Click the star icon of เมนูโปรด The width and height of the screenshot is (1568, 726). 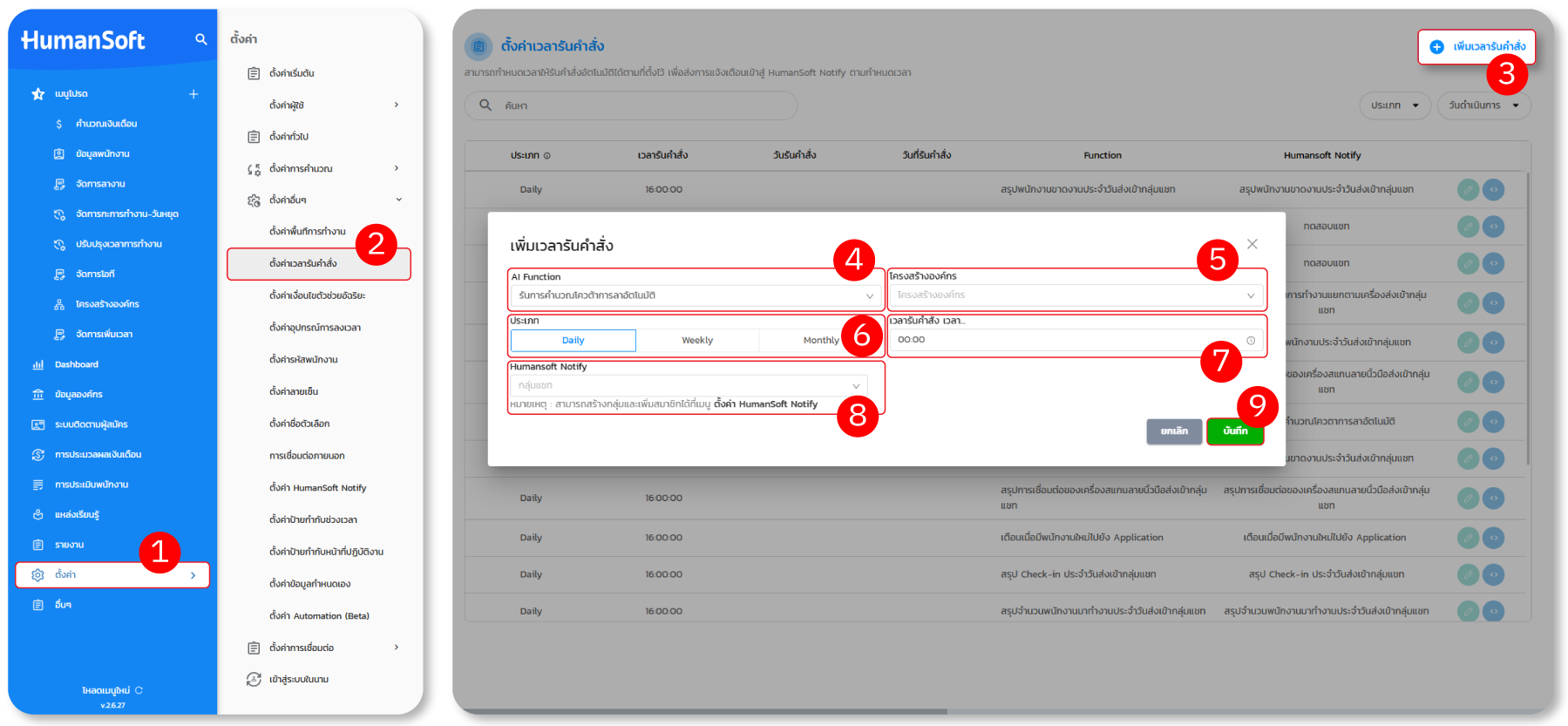[x=37, y=94]
